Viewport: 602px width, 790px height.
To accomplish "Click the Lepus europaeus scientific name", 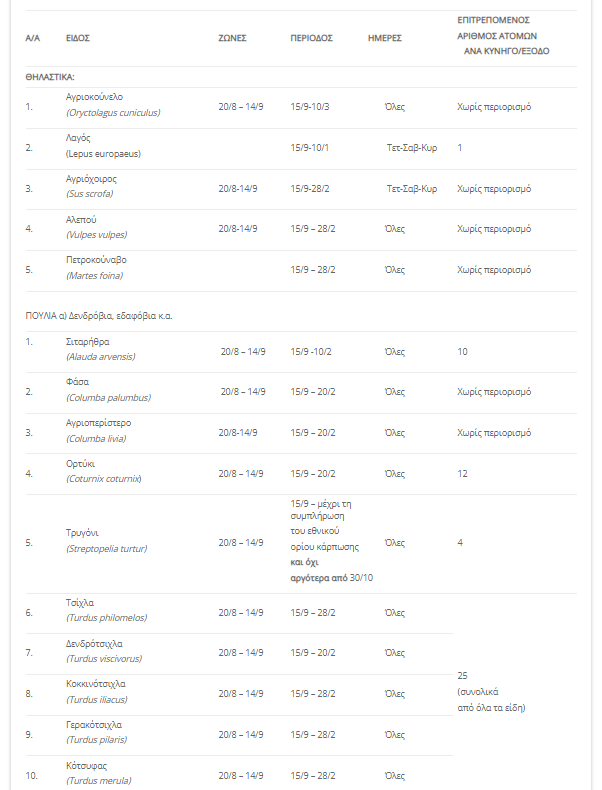I will (103, 154).
